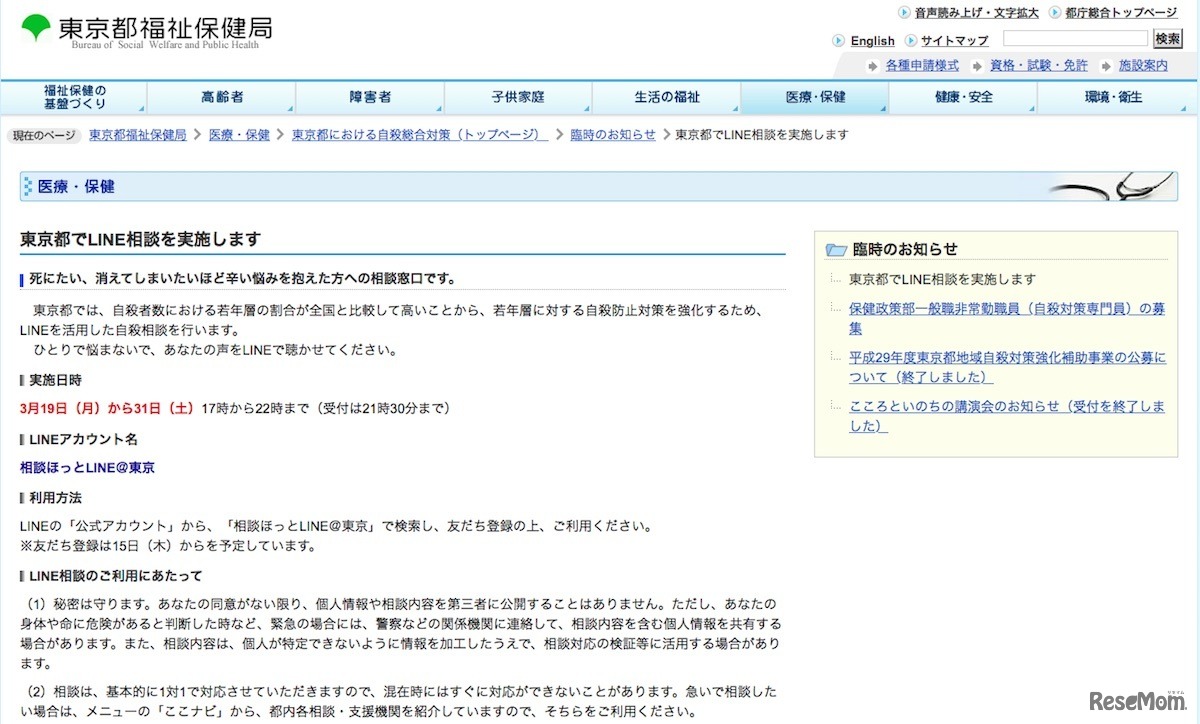
Task: Click the arrow icon beside 音声読み上げ・文字拡大
Action: (x=903, y=13)
